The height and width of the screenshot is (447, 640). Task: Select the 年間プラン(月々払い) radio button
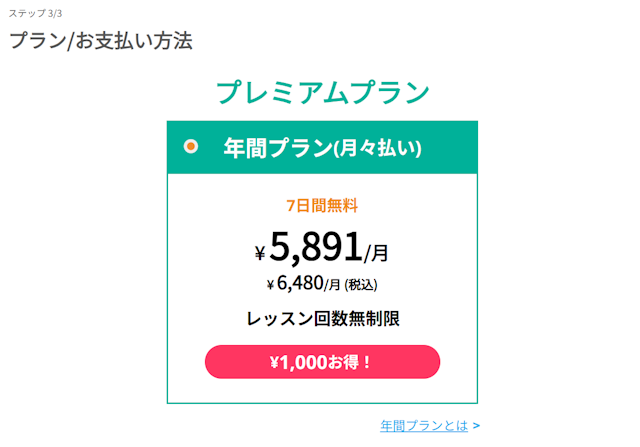191,146
